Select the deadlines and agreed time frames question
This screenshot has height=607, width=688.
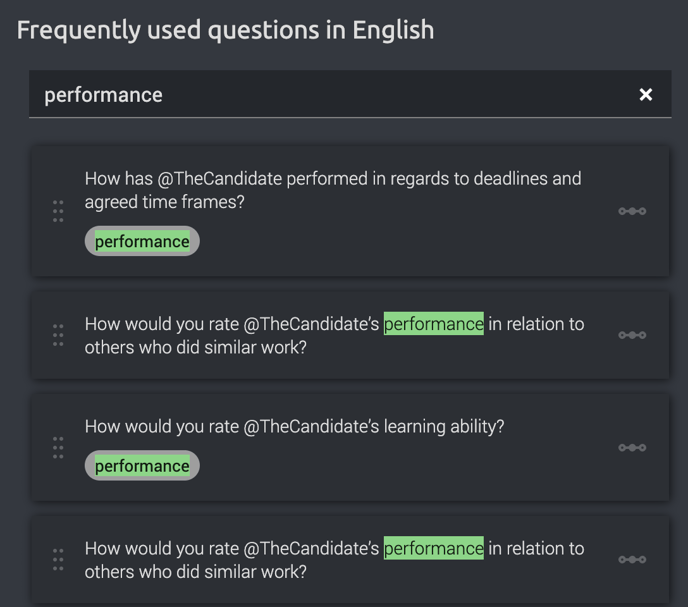pos(333,190)
